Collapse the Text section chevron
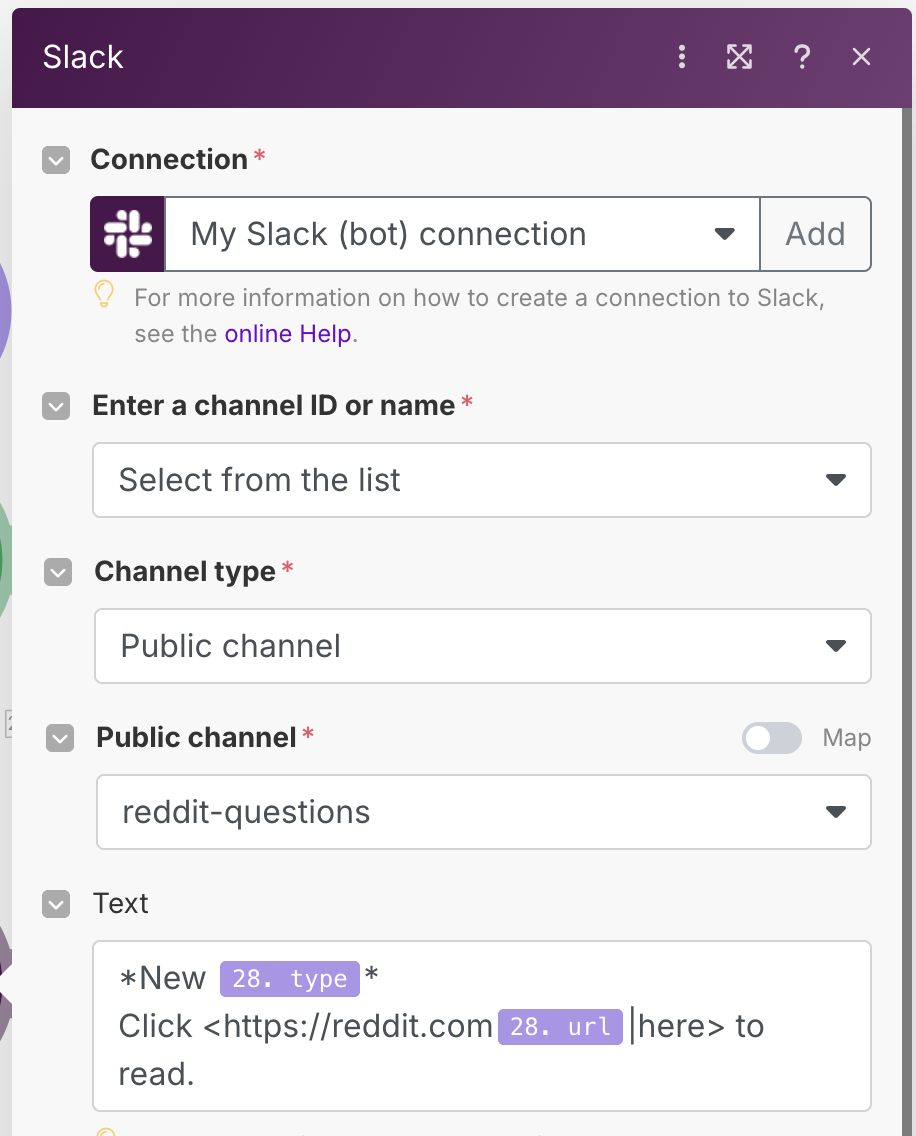Viewport: 916px width, 1136px height. pos(56,904)
